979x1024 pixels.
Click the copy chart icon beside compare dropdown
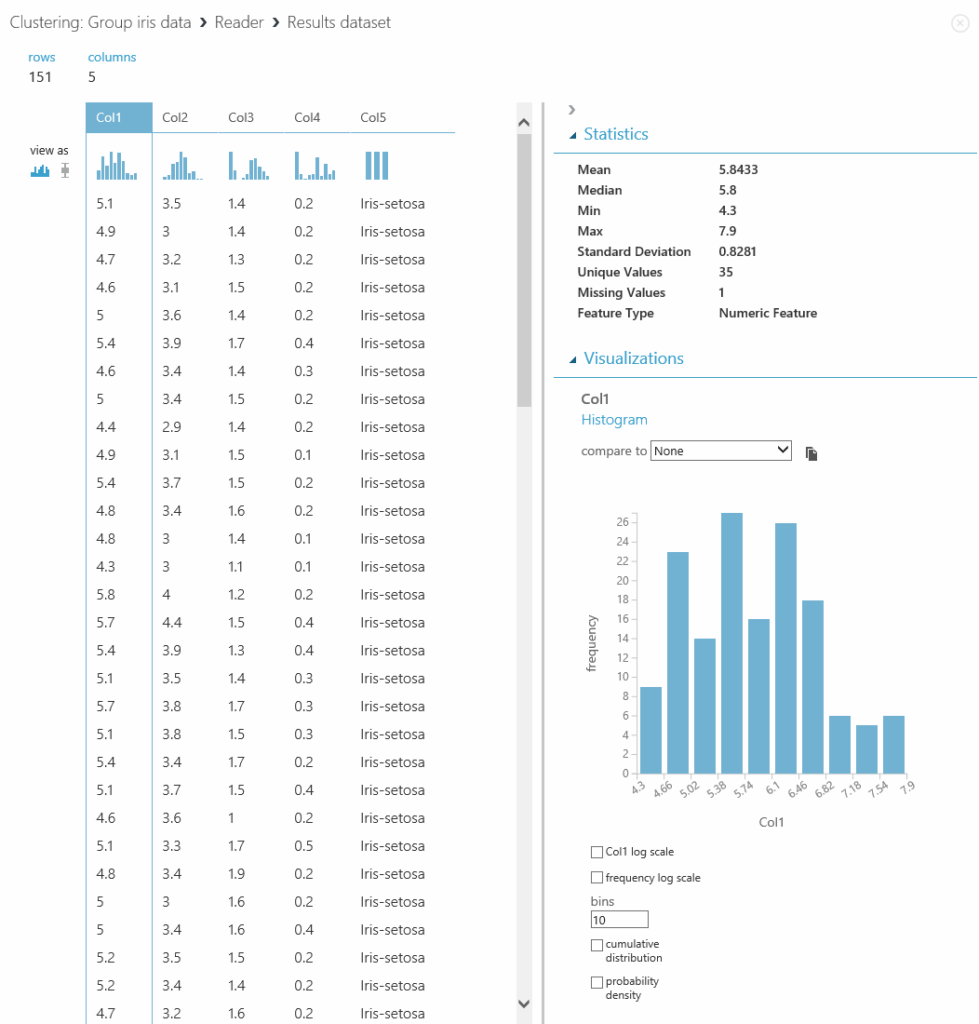tap(811, 453)
